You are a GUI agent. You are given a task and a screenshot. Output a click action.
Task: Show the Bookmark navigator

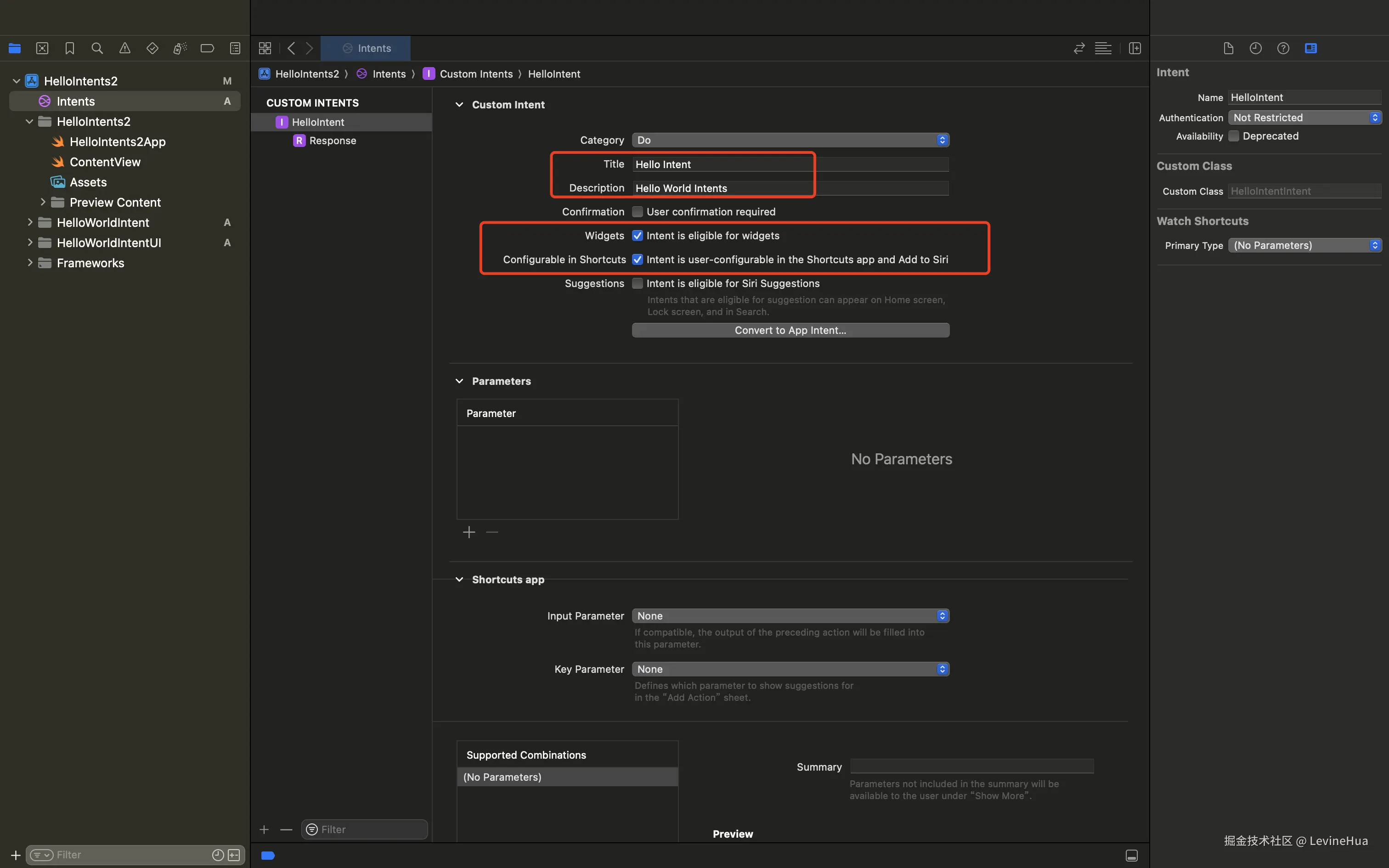pos(69,48)
